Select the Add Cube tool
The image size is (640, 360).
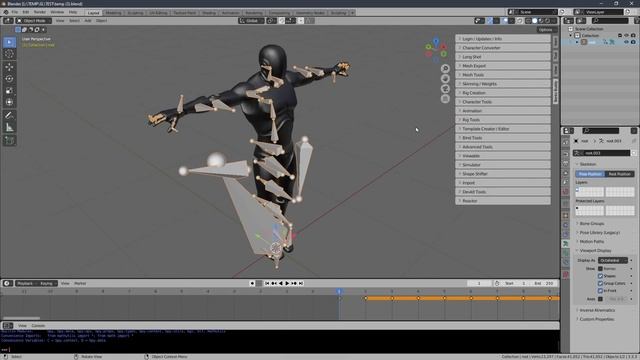[x=9, y=141]
